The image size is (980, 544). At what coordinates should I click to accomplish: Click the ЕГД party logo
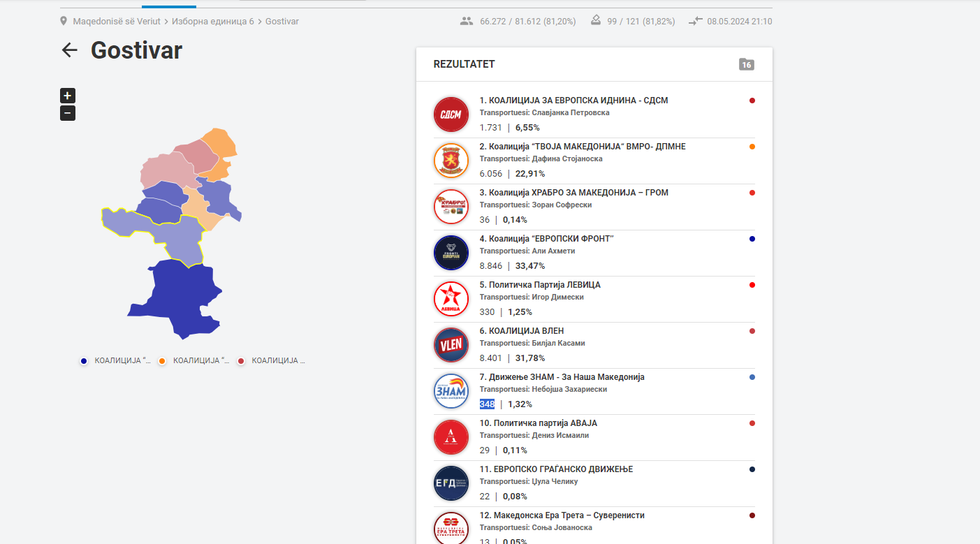tap(451, 483)
